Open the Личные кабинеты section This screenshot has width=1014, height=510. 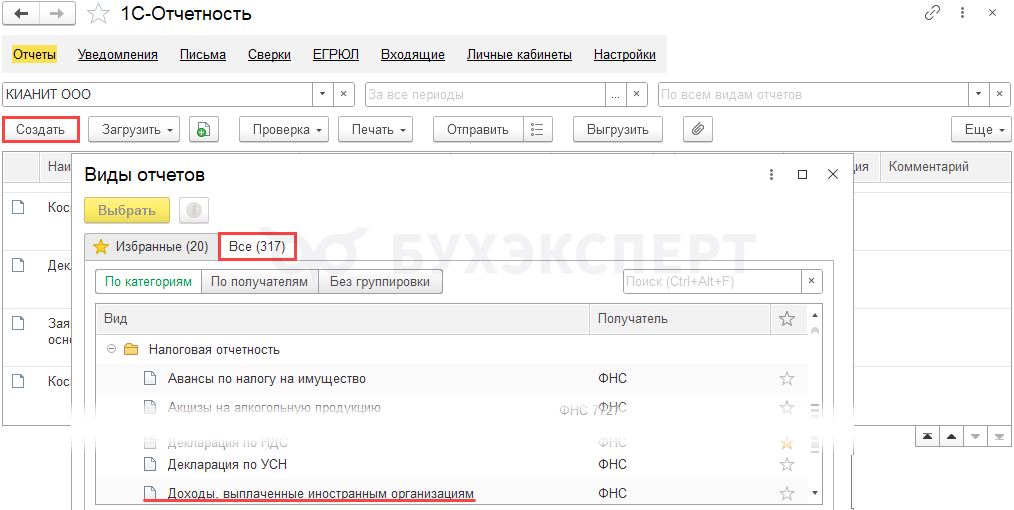tap(519, 55)
